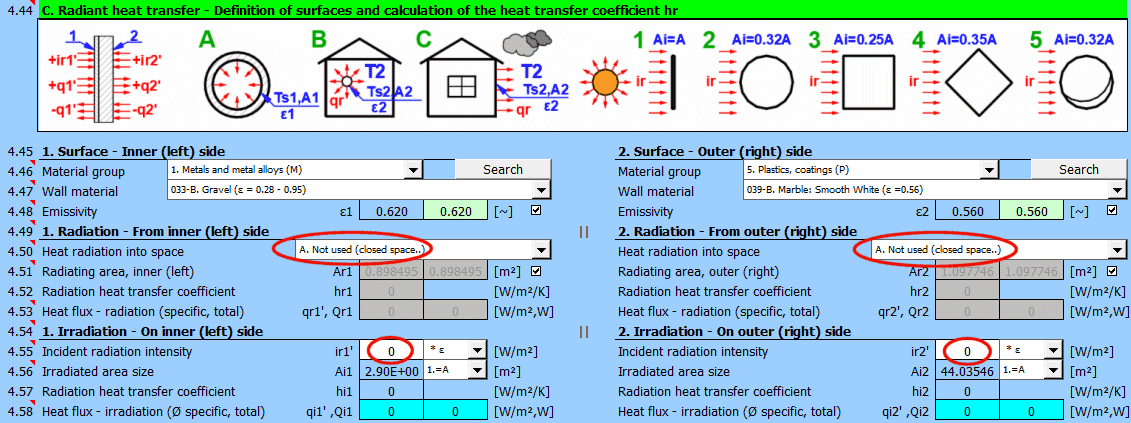The width and height of the screenshot is (1131, 423).
Task: Open outer Wall material Marble dropdown
Action: coord(1118,191)
